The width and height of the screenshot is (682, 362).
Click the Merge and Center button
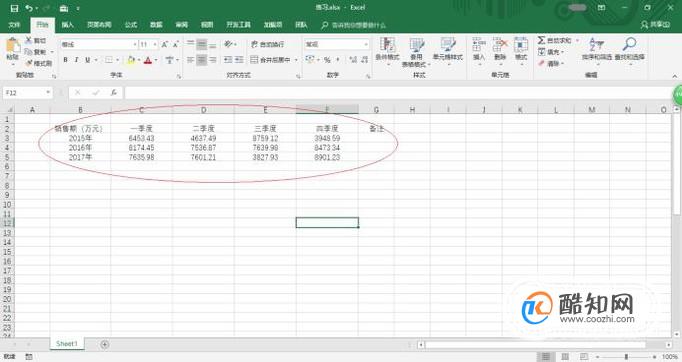click(271, 60)
